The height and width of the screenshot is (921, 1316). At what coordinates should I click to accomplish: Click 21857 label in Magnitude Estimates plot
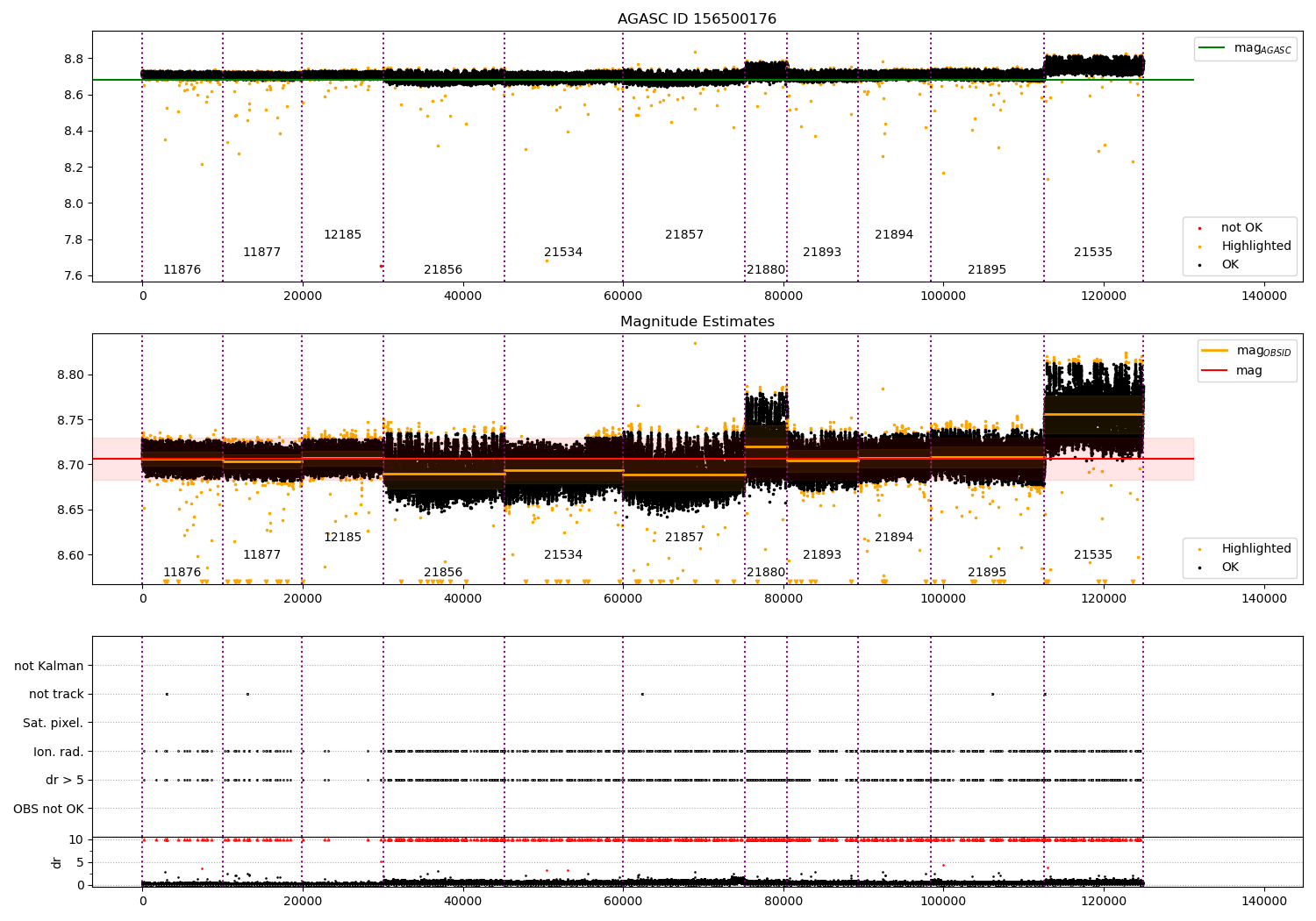click(684, 538)
